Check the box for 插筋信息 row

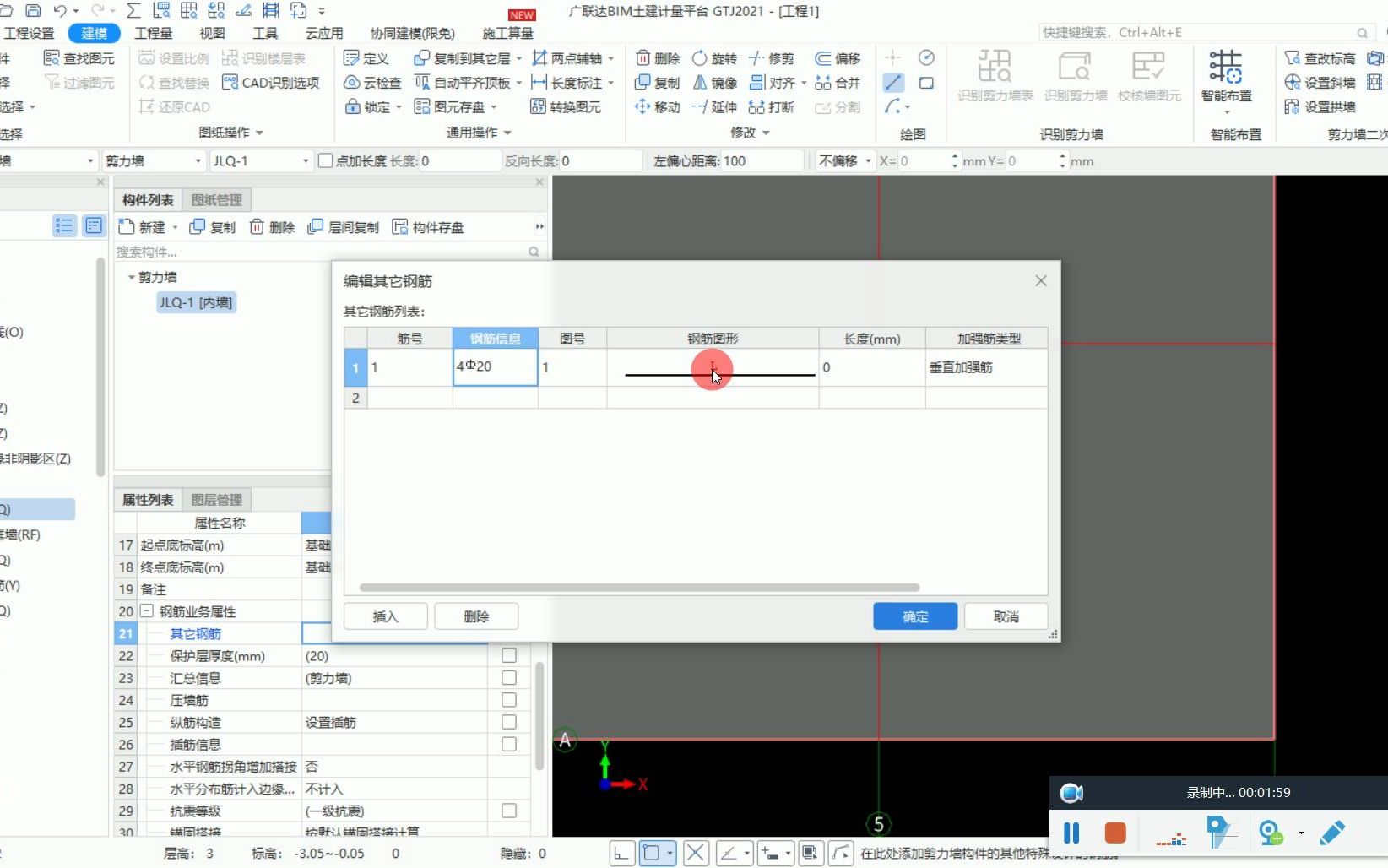coord(509,744)
